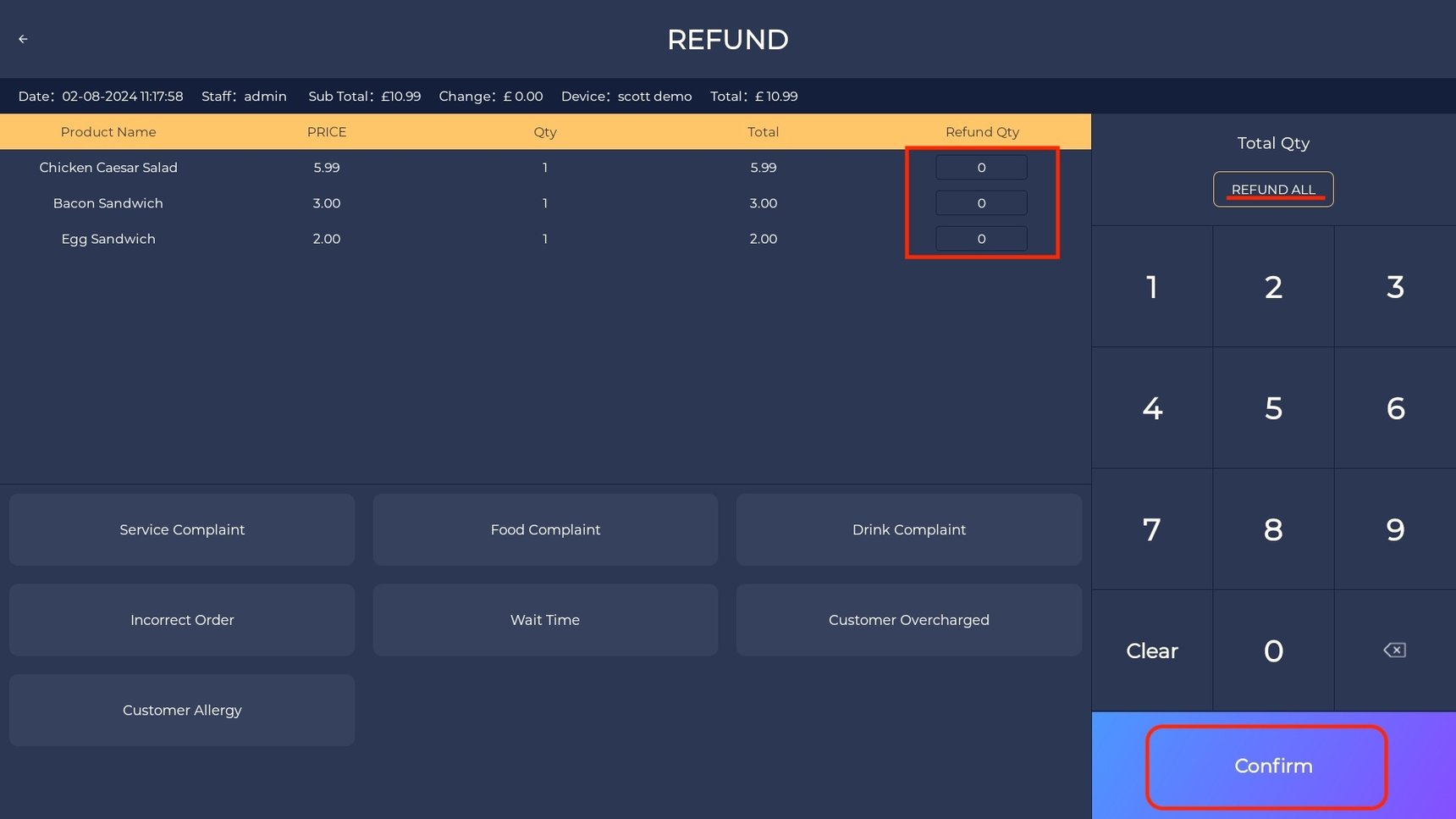1456x819 pixels.
Task: Select the Chicken Caesar Salad product name
Action: [x=108, y=168]
